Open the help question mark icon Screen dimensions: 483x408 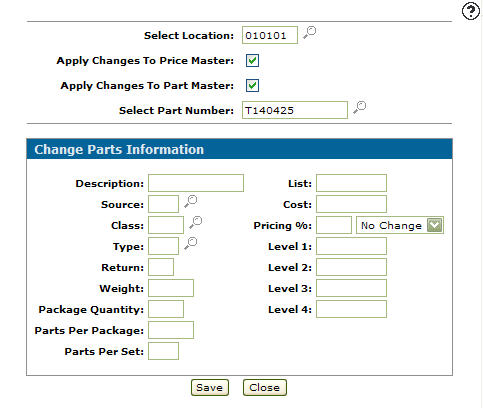pyautogui.click(x=470, y=11)
